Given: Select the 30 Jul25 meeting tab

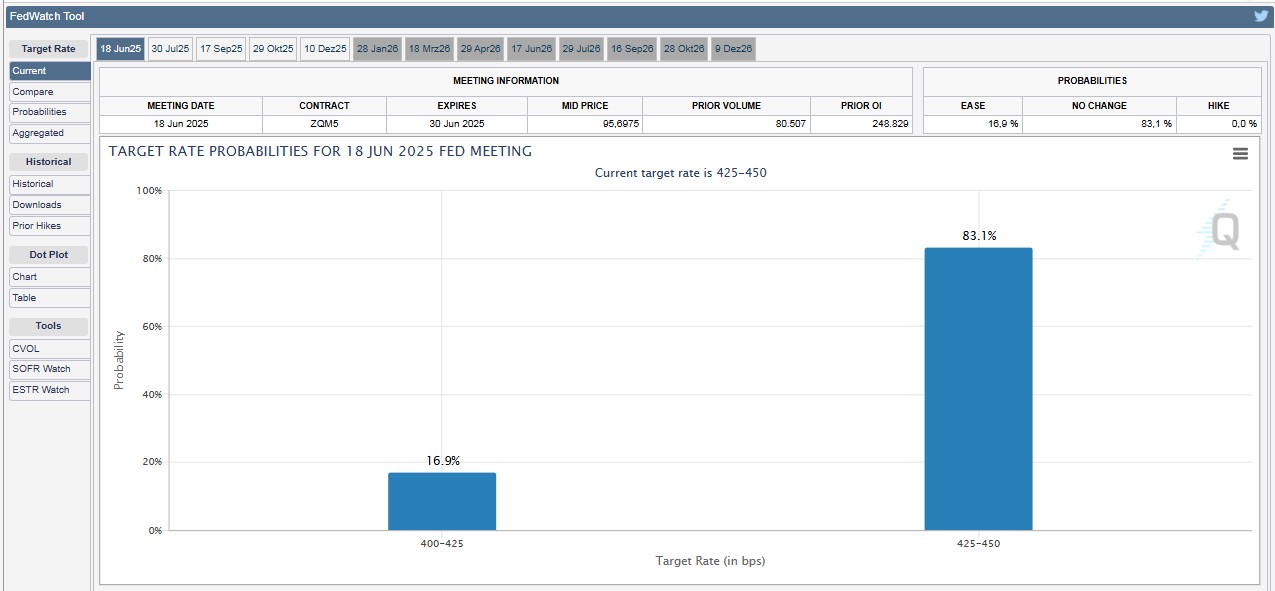Looking at the screenshot, I should coord(170,49).
